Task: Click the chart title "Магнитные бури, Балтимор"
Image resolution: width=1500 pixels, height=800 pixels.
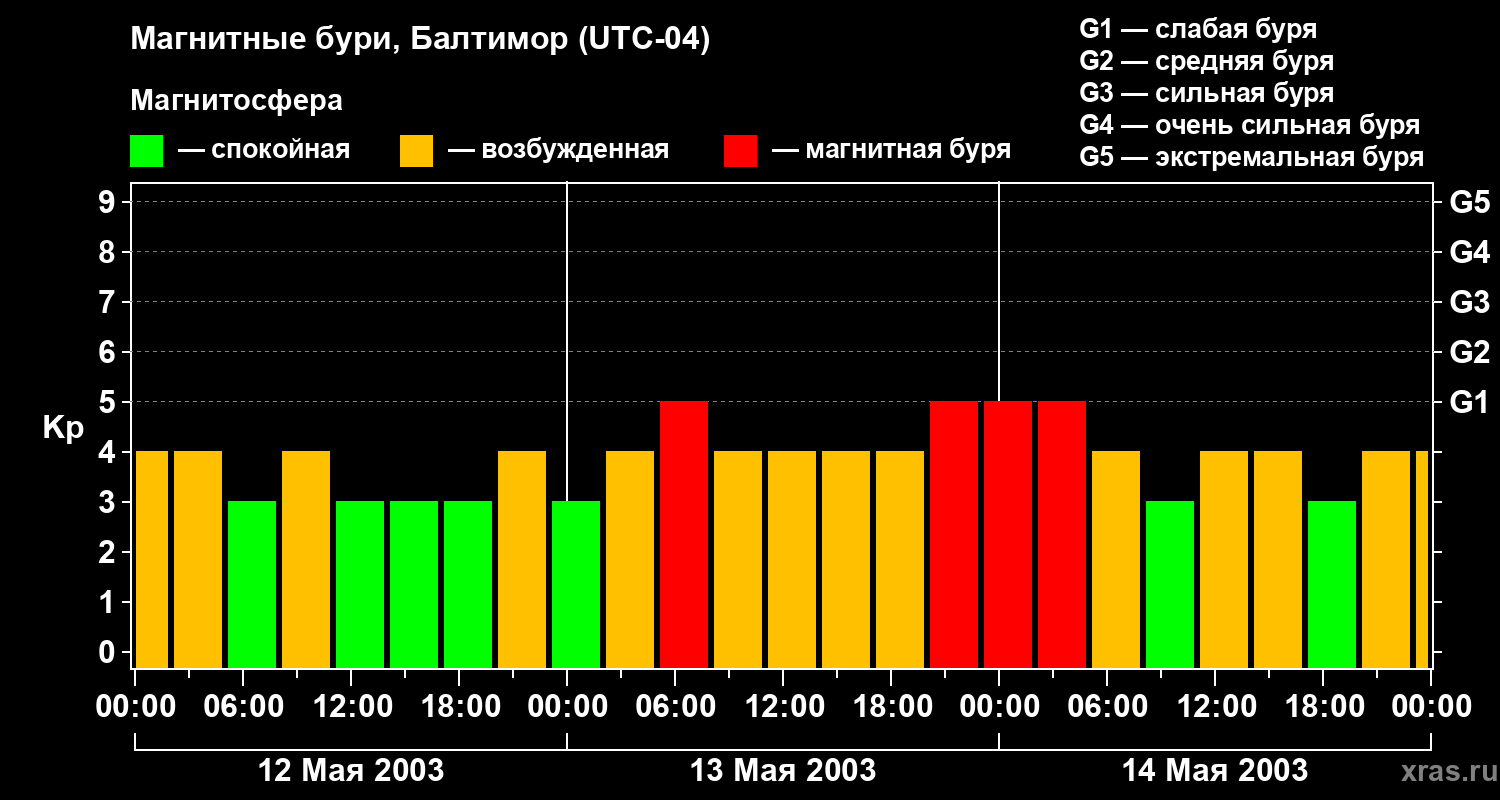Action: [420, 40]
